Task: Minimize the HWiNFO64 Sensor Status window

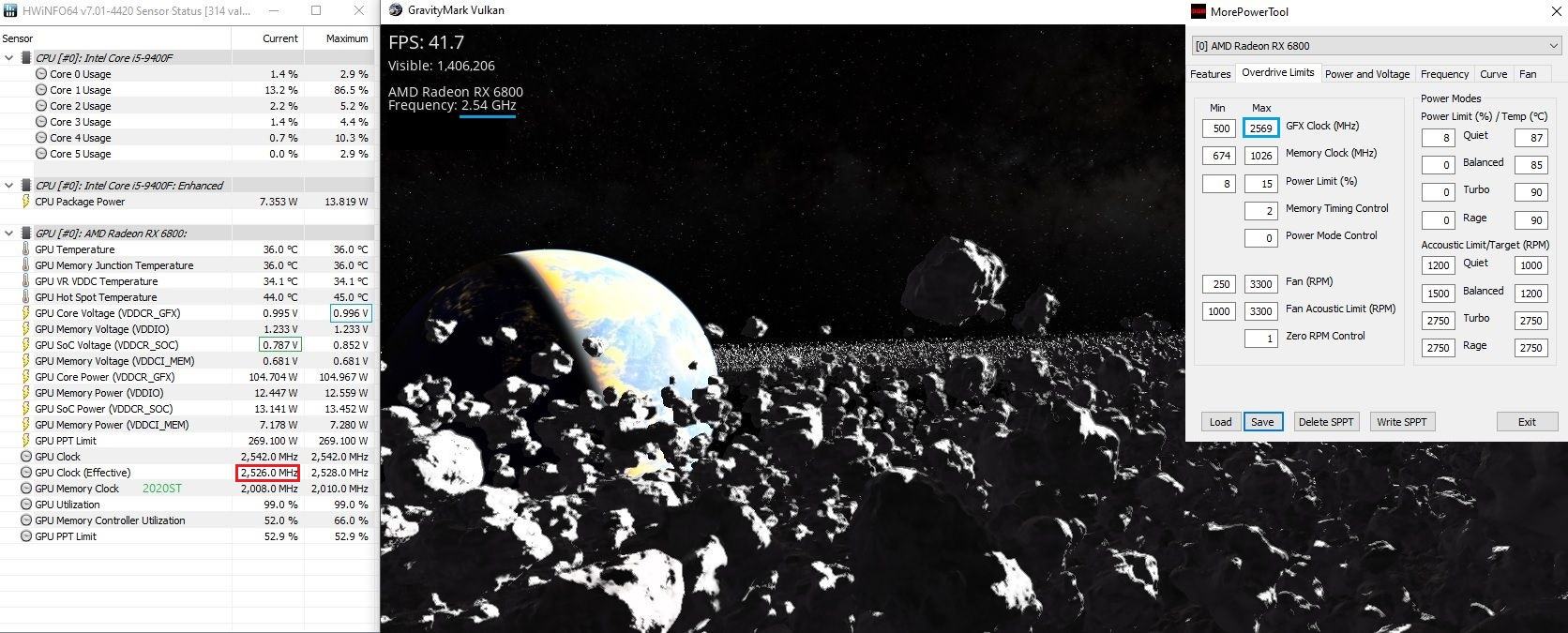Action: [x=273, y=11]
